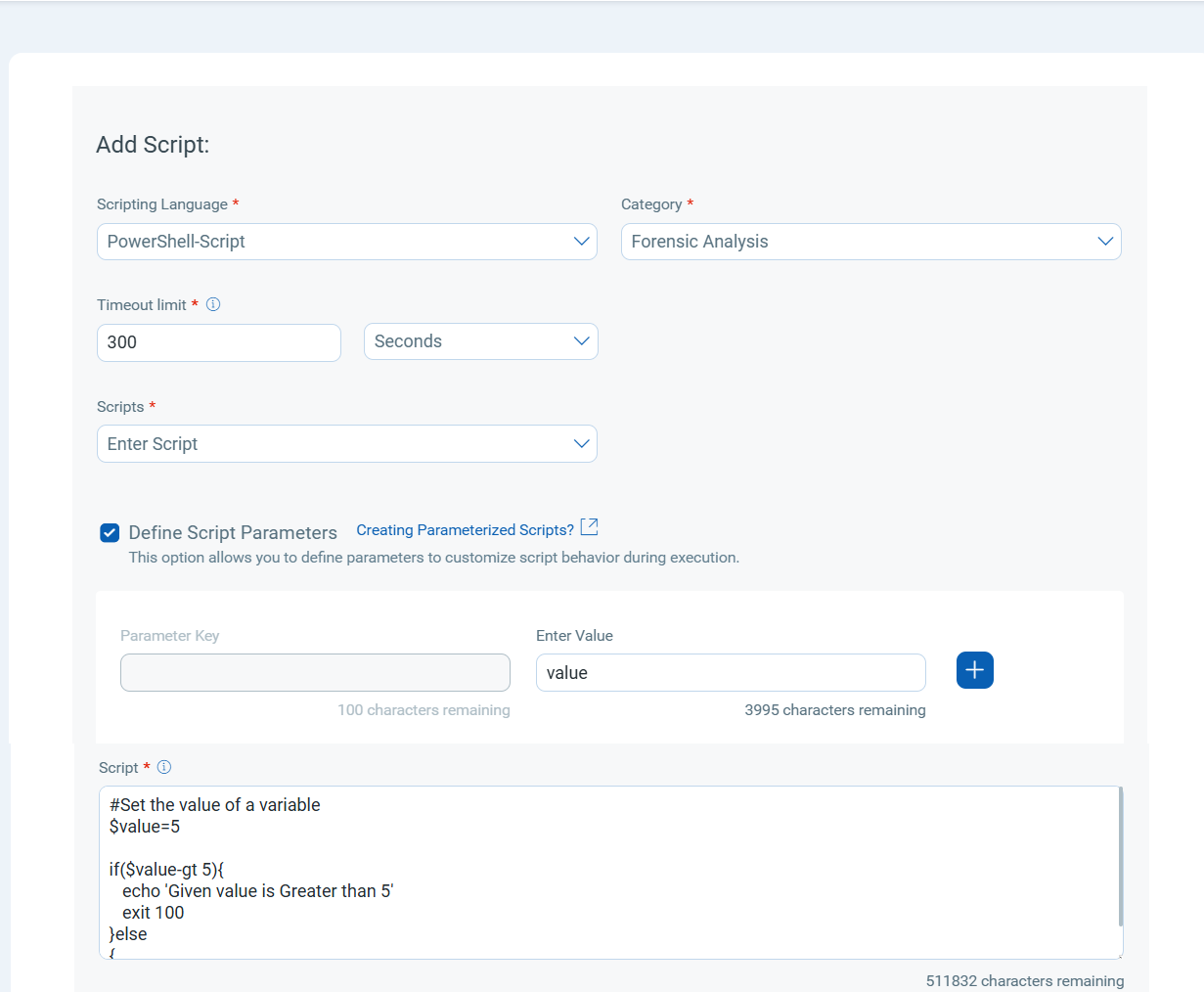The height and width of the screenshot is (992, 1204).
Task: Click the Script field info icon
Action: pyautogui.click(x=164, y=767)
